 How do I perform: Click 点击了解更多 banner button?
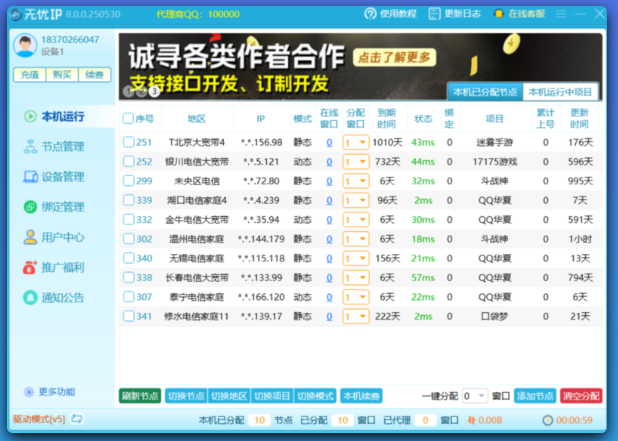[x=394, y=58]
